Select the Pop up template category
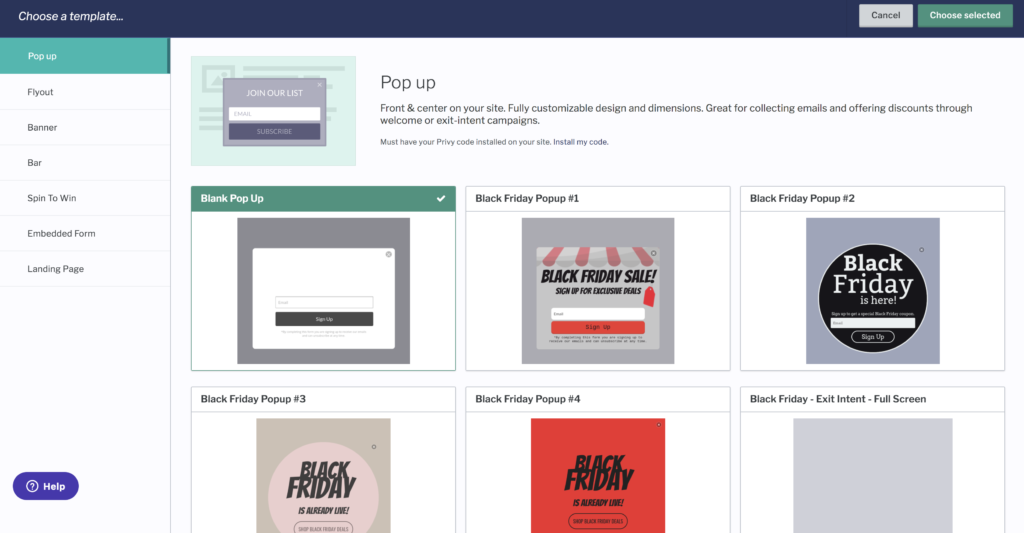 click(85, 56)
